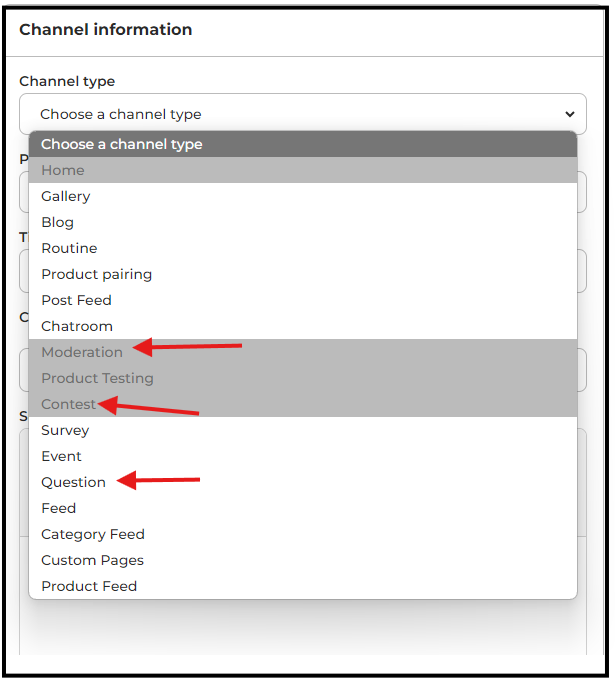This screenshot has height=679, width=615.
Task: Select the Event option
Action: coord(61,456)
